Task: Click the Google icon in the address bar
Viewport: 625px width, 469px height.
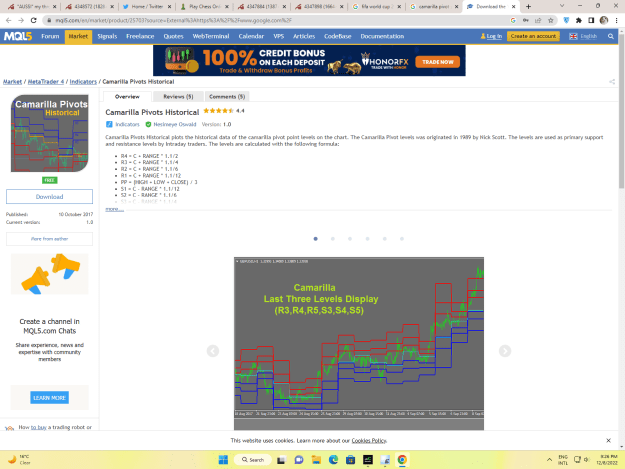Action: point(513,20)
